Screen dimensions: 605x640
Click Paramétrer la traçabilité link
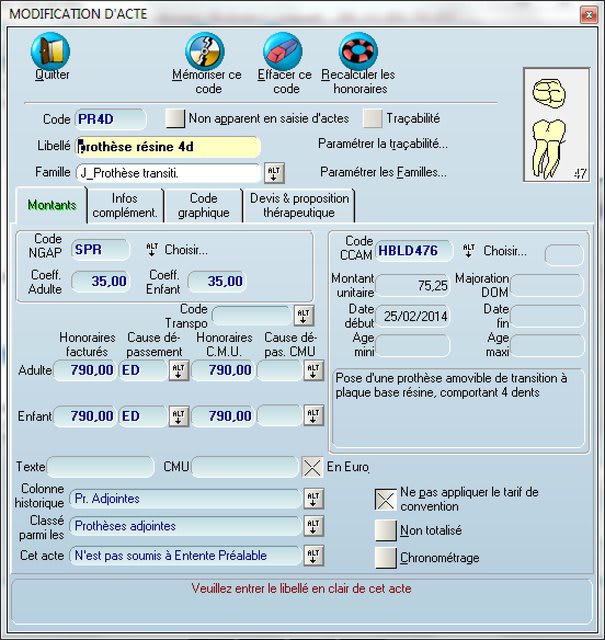click(382, 144)
